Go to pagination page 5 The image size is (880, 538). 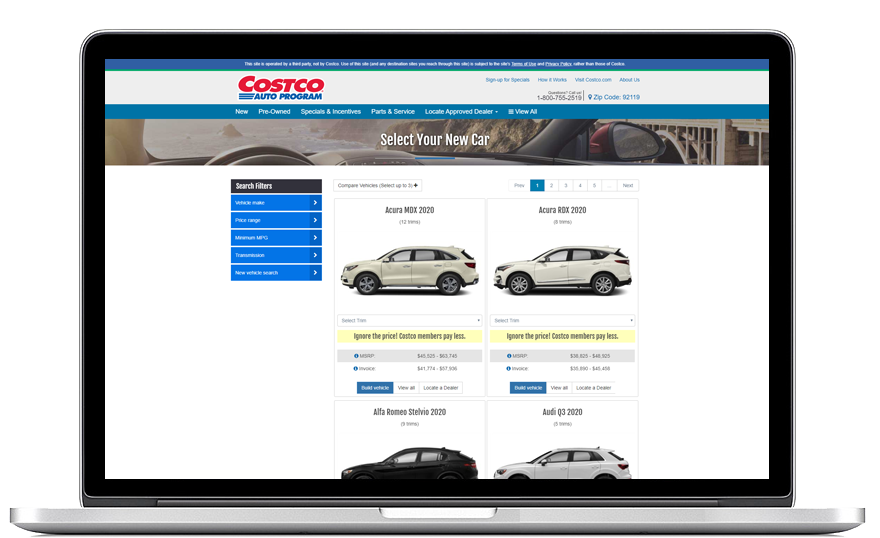tap(594, 185)
